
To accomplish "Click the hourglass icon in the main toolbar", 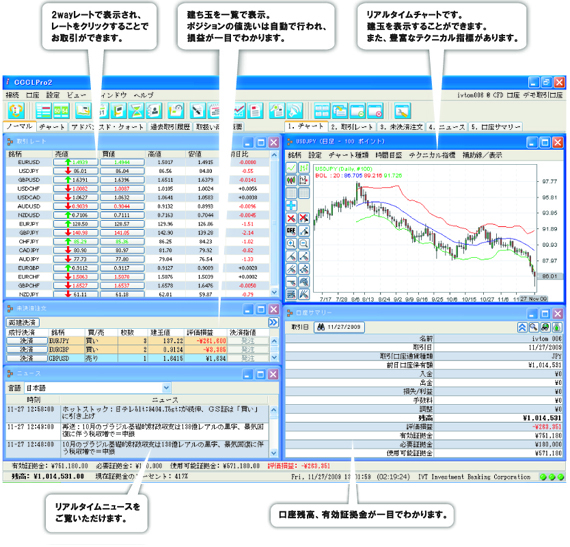I will coord(136,110).
